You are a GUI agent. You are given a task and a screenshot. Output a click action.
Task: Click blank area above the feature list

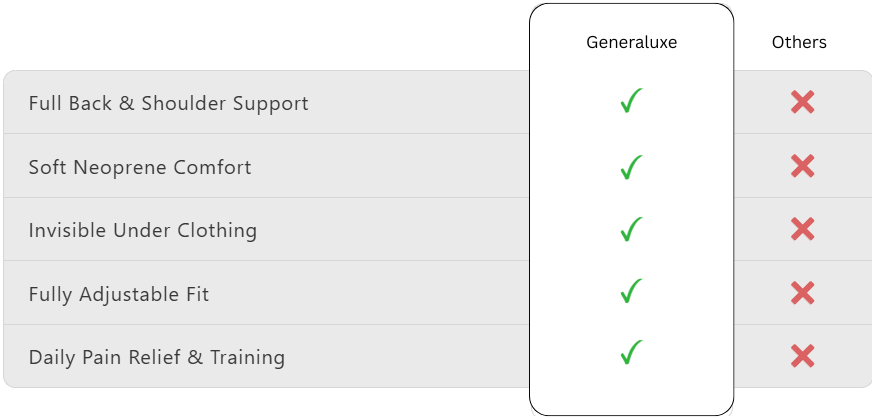[264, 34]
